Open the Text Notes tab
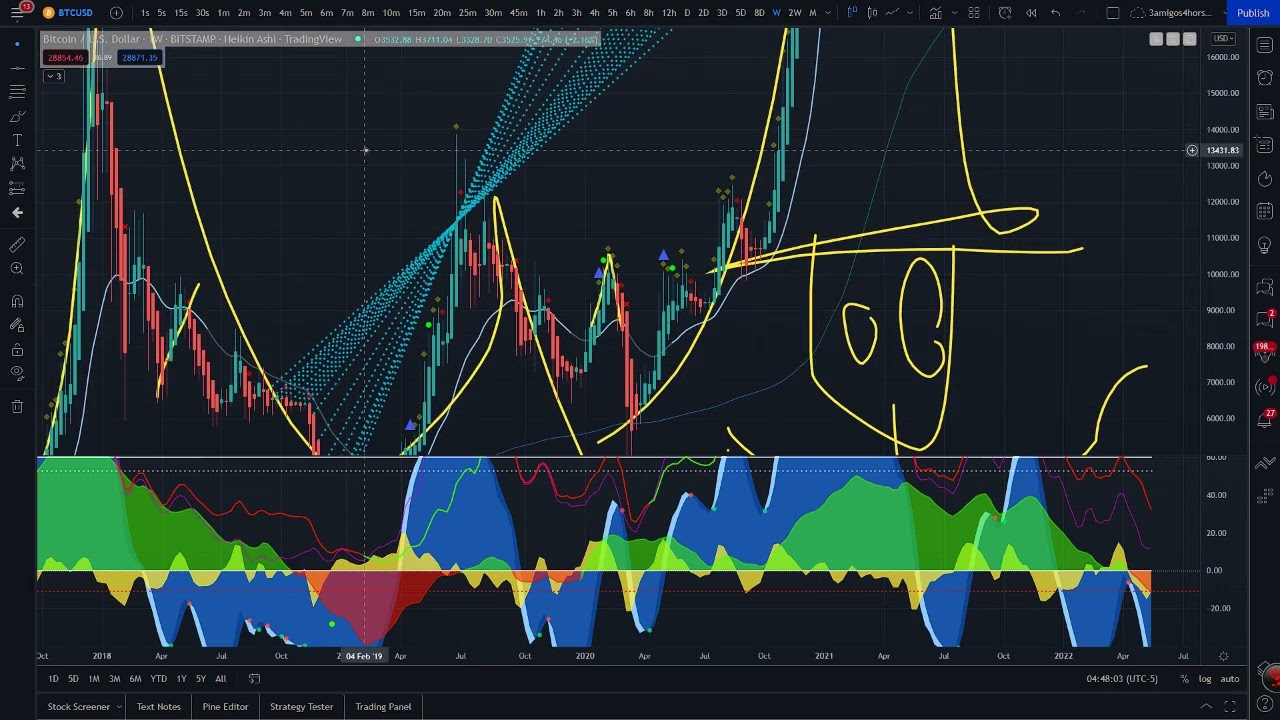Image resolution: width=1280 pixels, height=720 pixels. (159, 707)
